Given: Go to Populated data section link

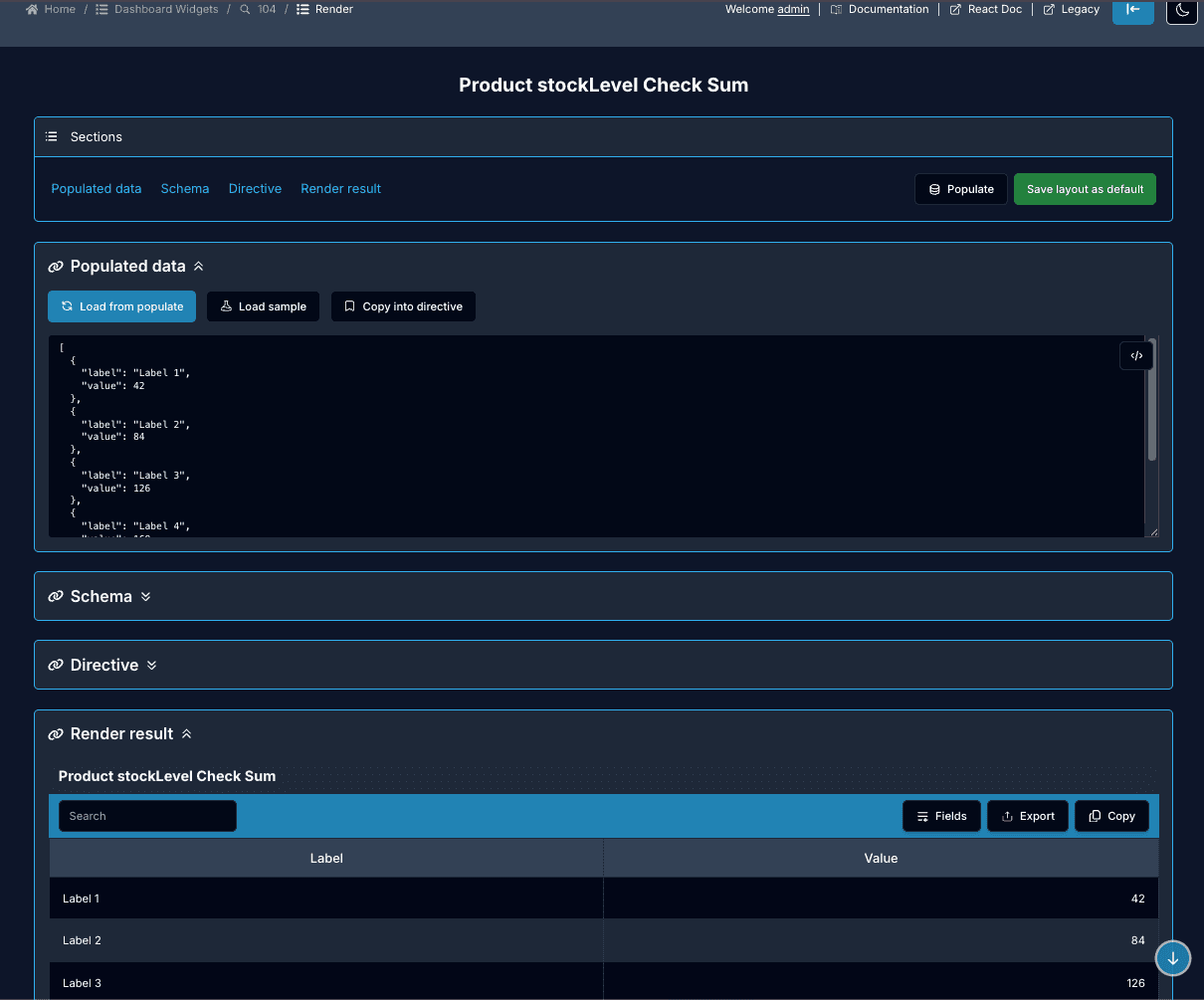Looking at the screenshot, I should tap(97, 189).
